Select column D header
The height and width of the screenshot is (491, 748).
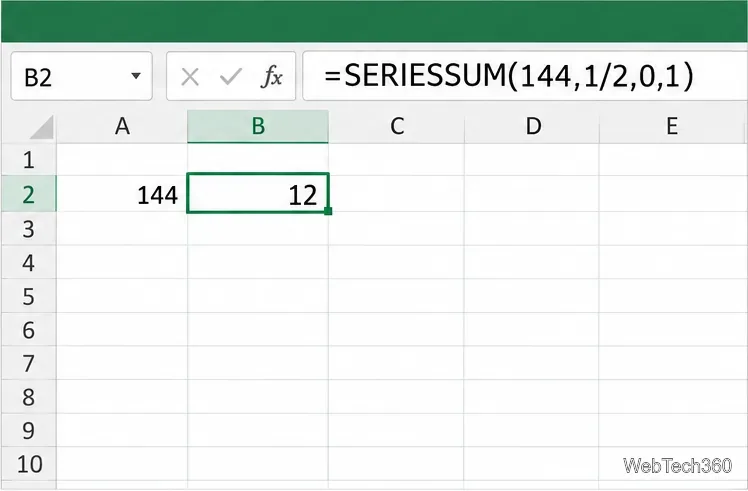(532, 126)
